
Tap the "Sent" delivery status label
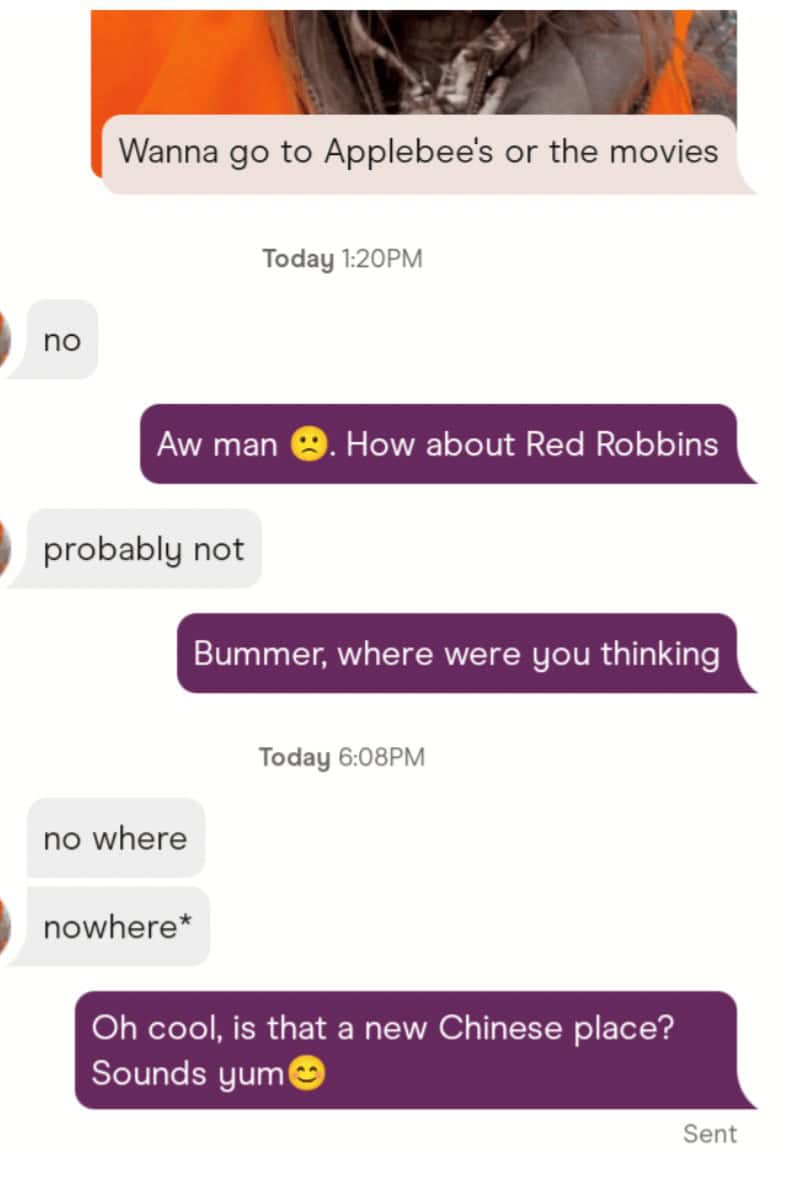[709, 1134]
